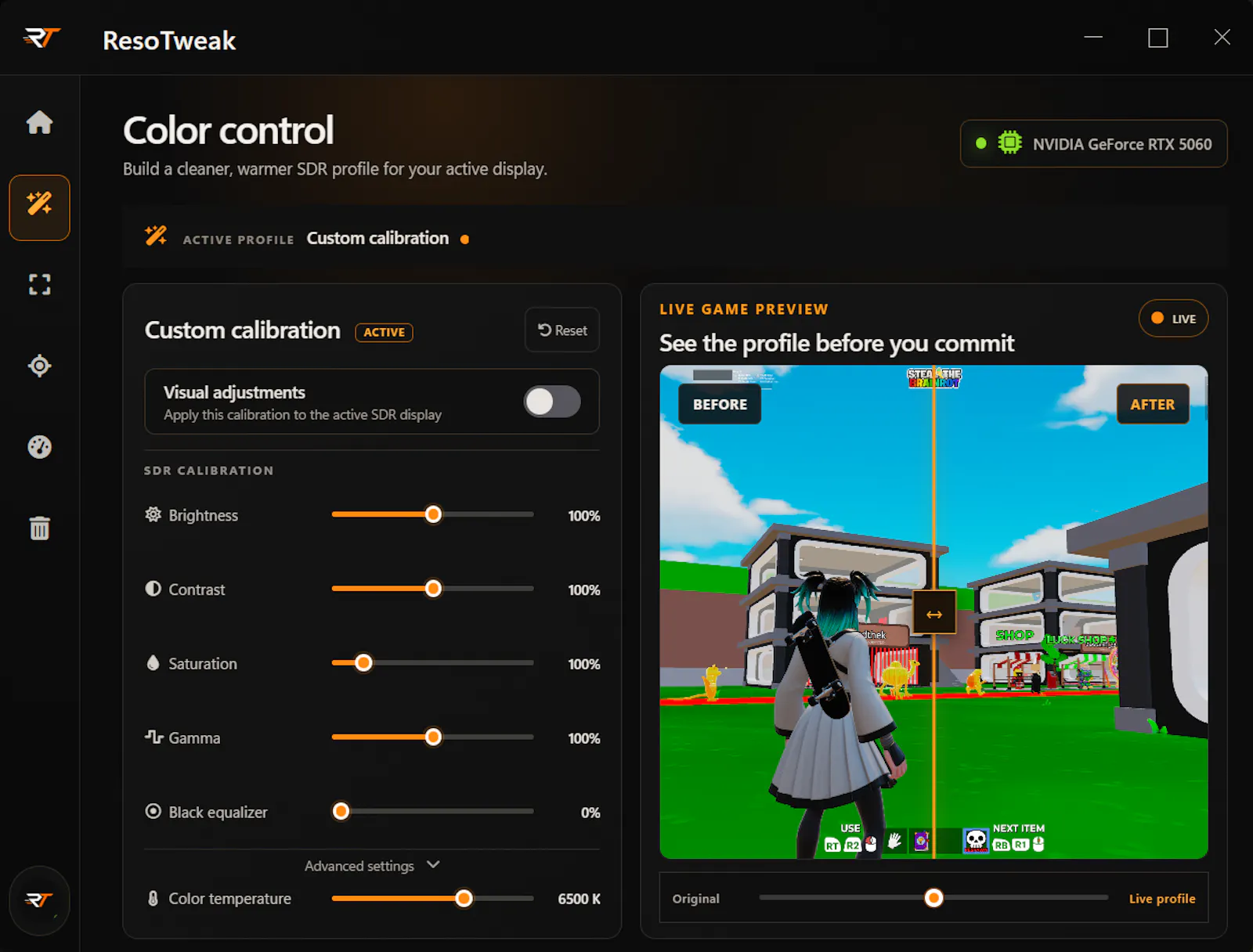This screenshot has height=952, width=1253.
Task: Reset the custom calibration
Action: click(x=562, y=330)
